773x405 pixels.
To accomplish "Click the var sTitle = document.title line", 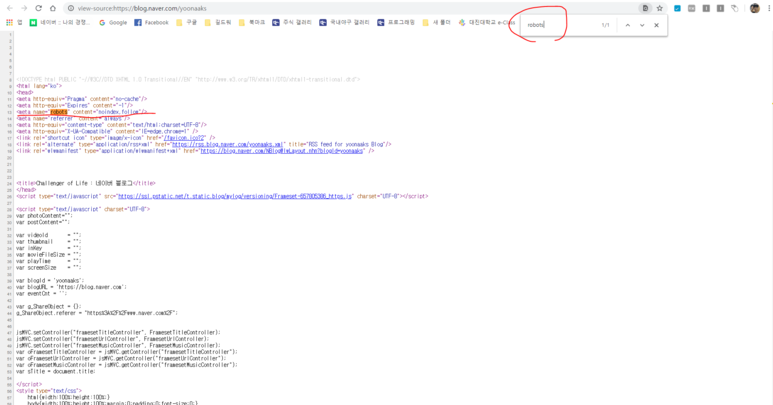I will [x=55, y=371].
